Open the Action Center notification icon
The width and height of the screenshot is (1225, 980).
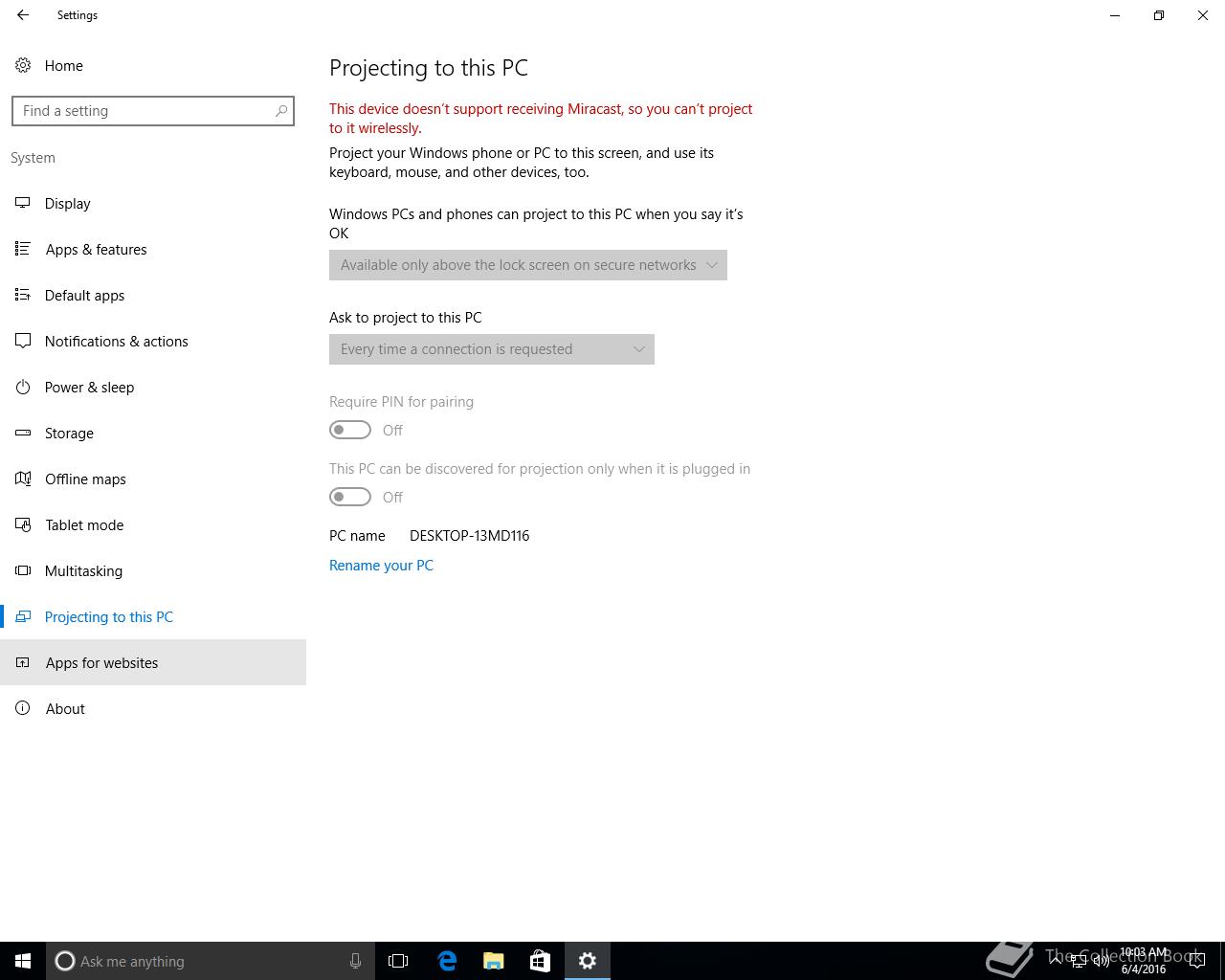point(1196,961)
